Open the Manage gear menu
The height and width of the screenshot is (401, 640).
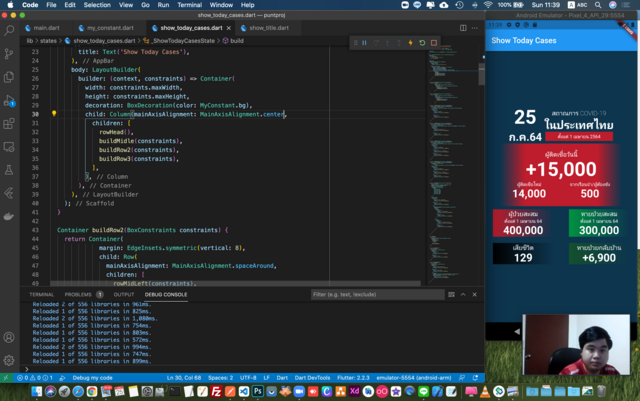click(9, 360)
